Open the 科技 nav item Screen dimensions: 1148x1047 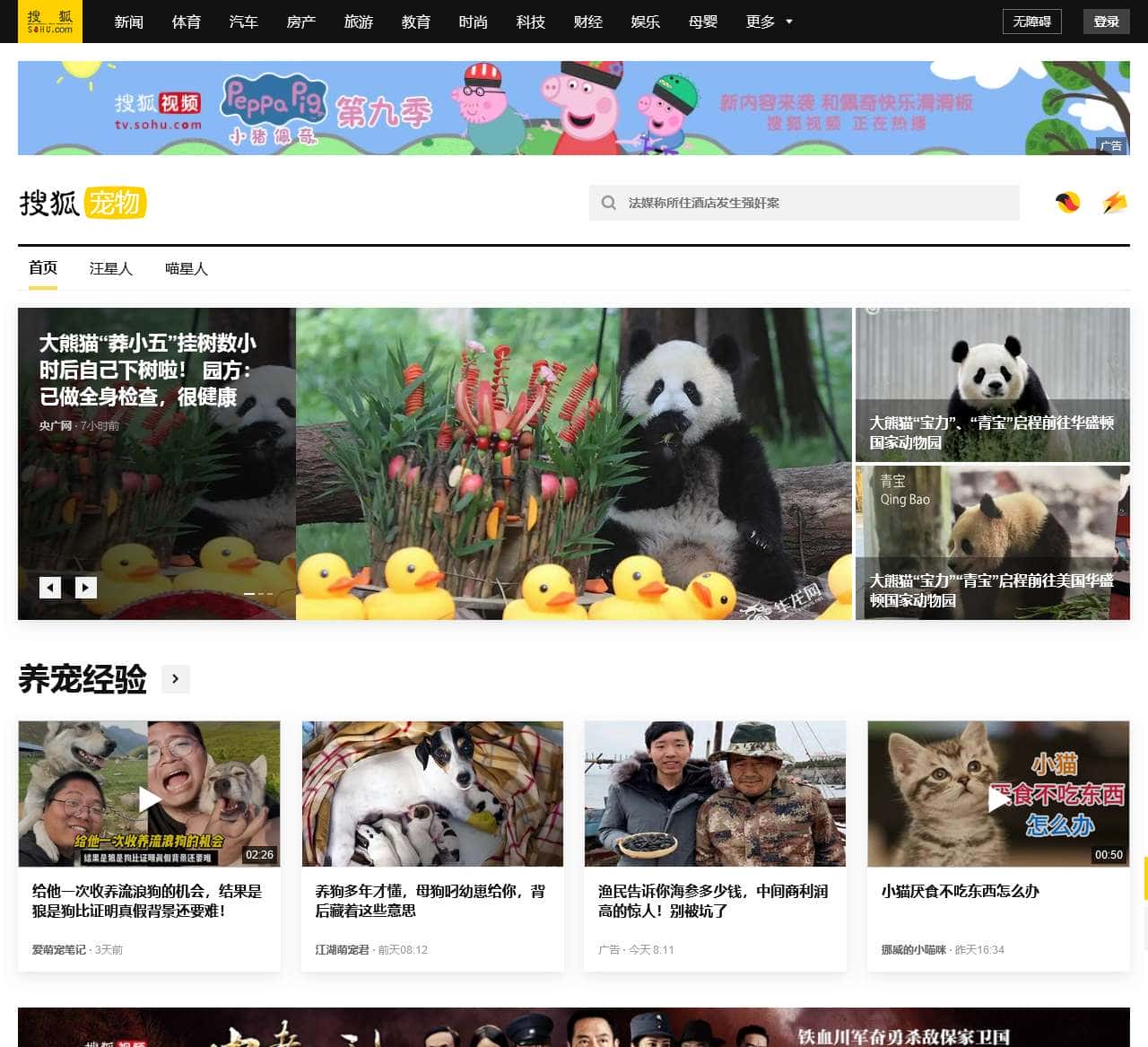[x=531, y=22]
